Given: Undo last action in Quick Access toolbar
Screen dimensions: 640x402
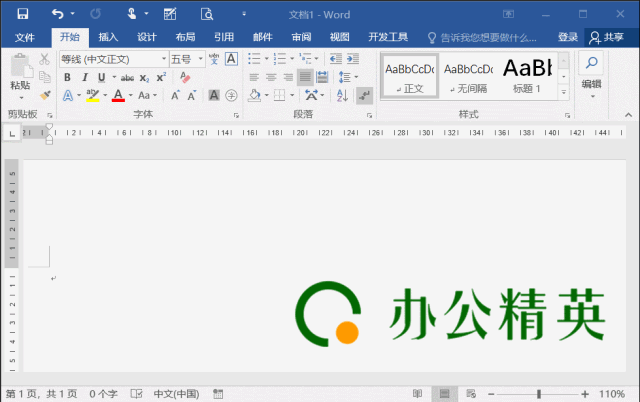Looking at the screenshot, I should tap(58, 14).
